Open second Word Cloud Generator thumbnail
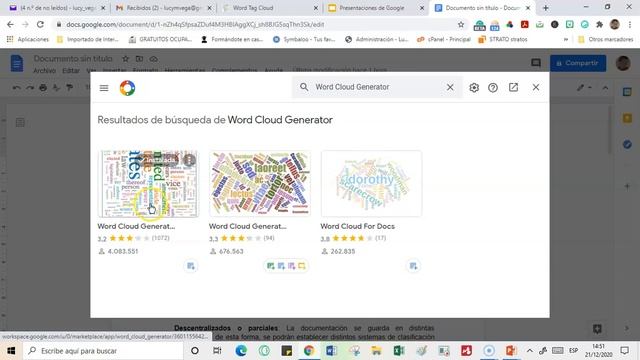Viewport: 640px width, 360px height. click(x=260, y=184)
